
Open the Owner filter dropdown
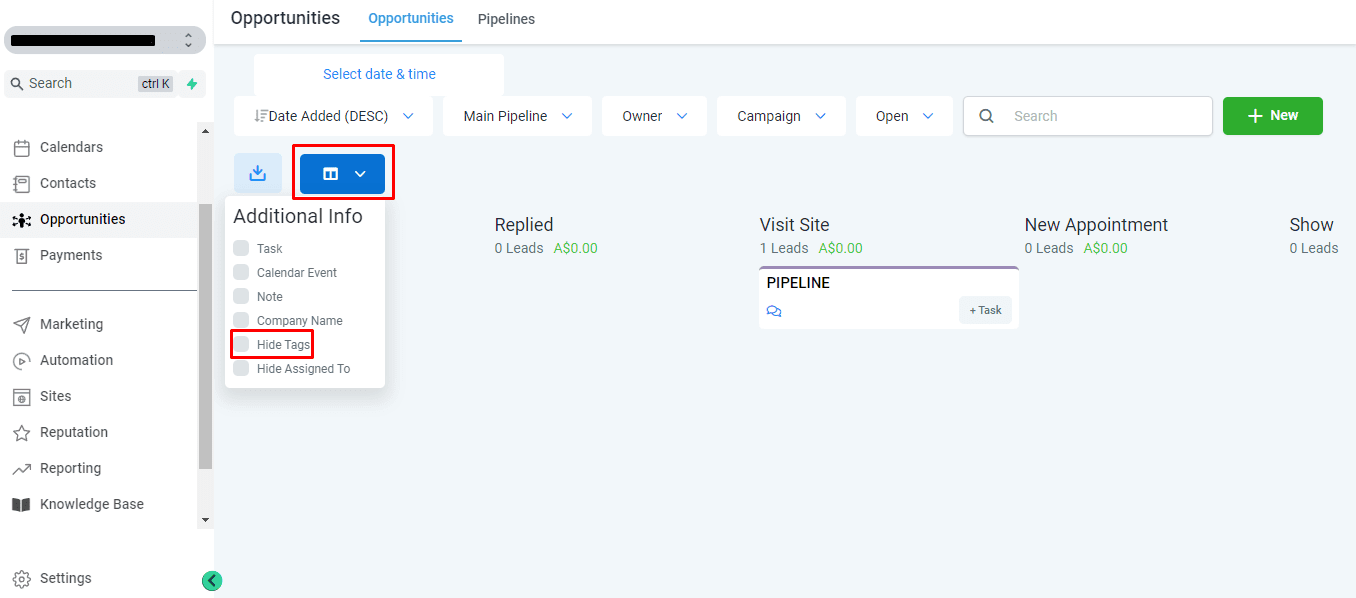[x=654, y=116]
